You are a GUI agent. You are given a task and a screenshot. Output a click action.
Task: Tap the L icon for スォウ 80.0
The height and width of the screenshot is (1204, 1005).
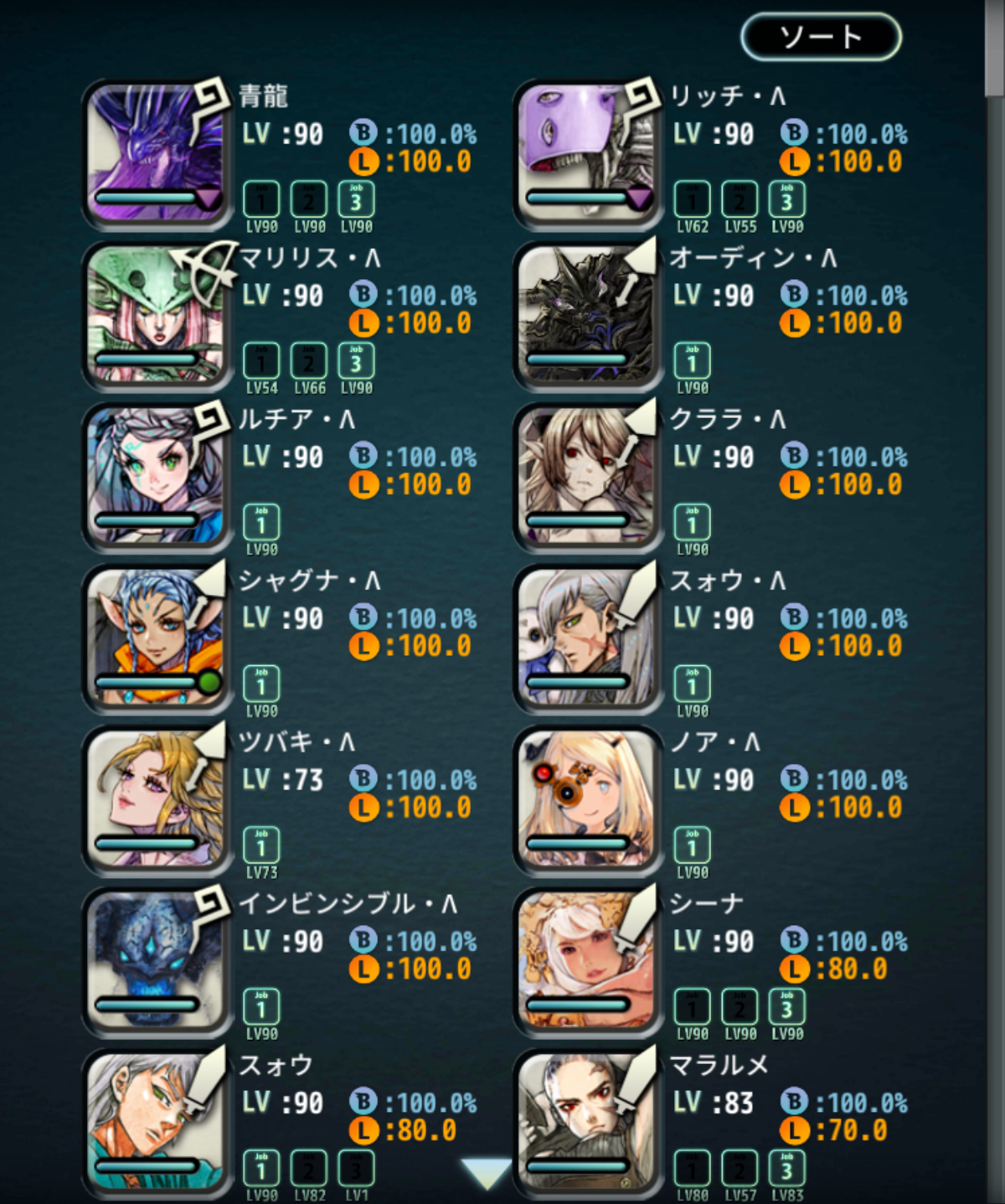pyautogui.click(x=363, y=1130)
